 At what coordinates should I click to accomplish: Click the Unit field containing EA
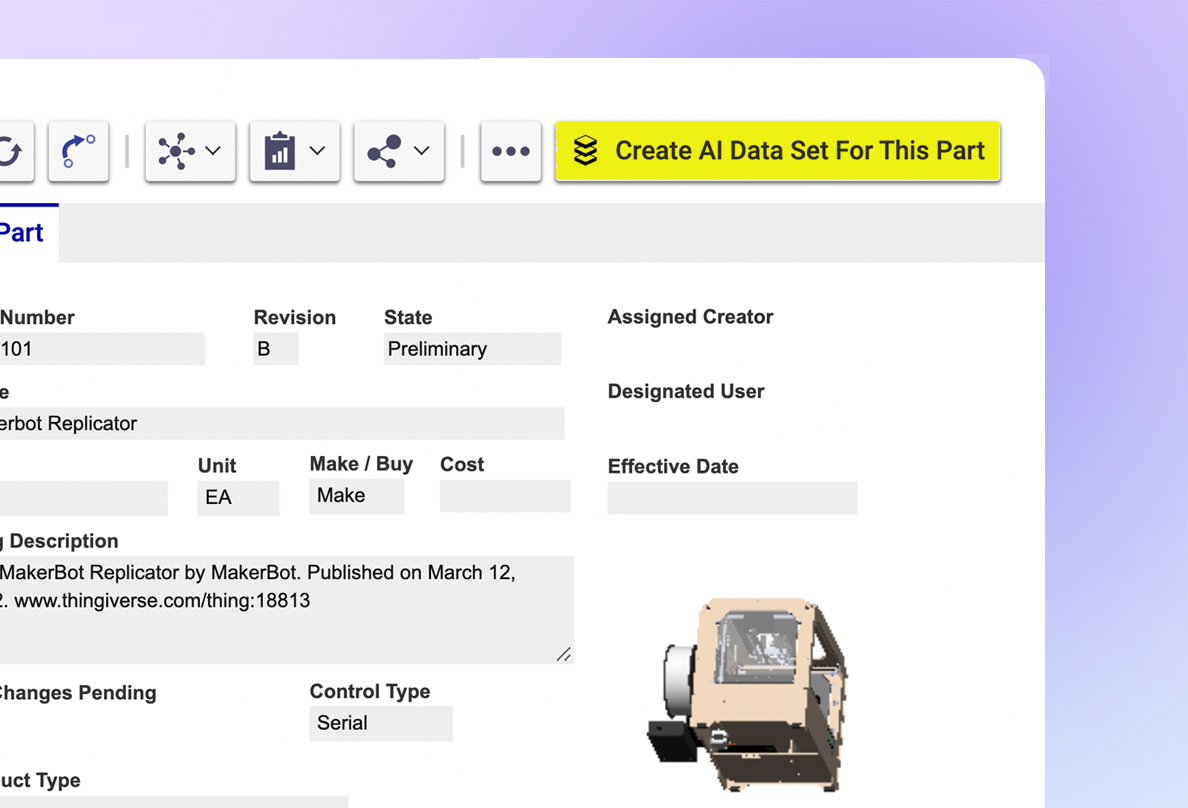[238, 498]
